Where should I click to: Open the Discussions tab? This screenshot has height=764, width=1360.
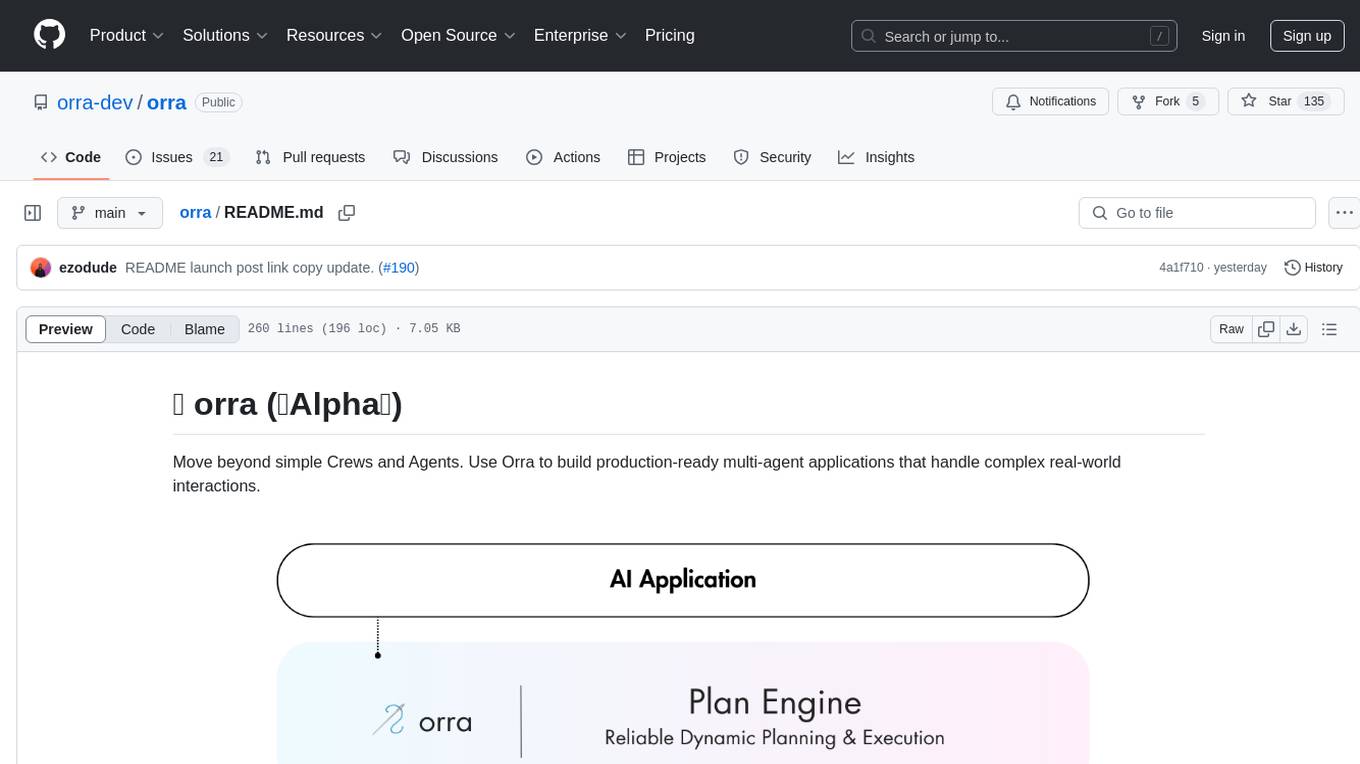[446, 157]
